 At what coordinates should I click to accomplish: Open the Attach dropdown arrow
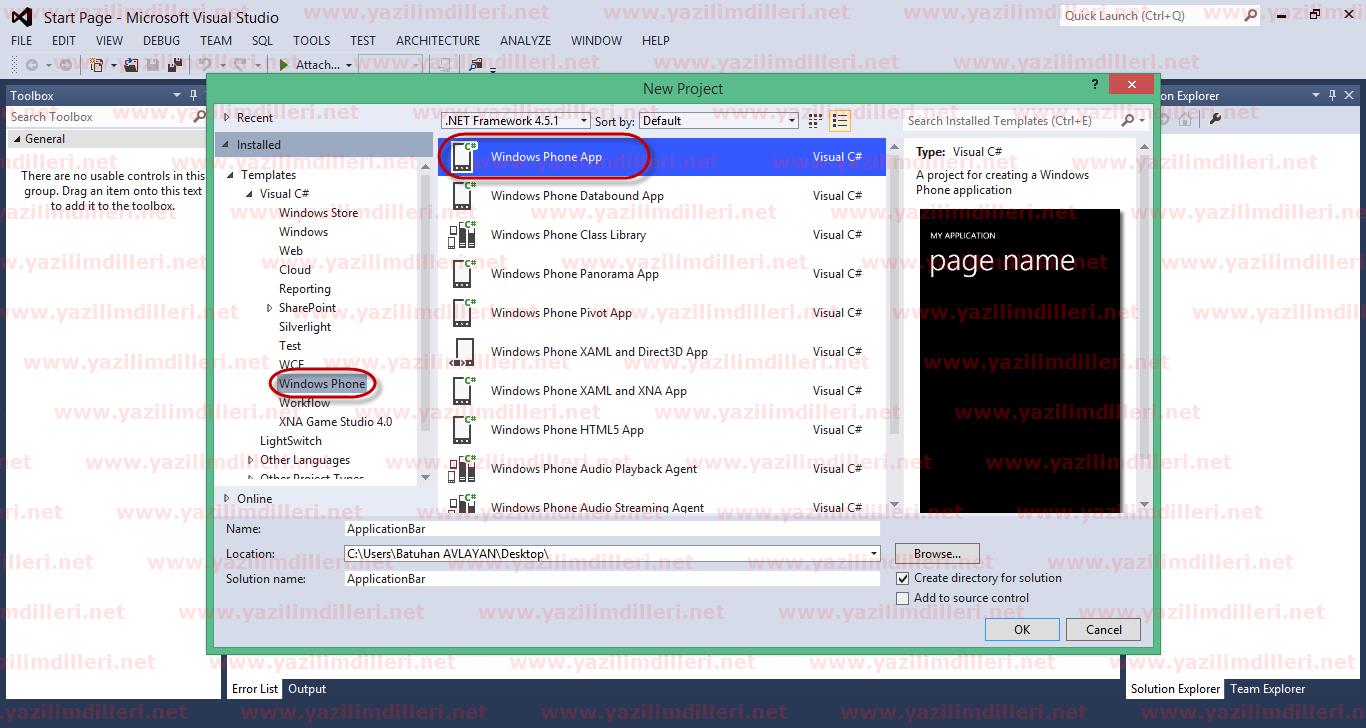[x=349, y=66]
